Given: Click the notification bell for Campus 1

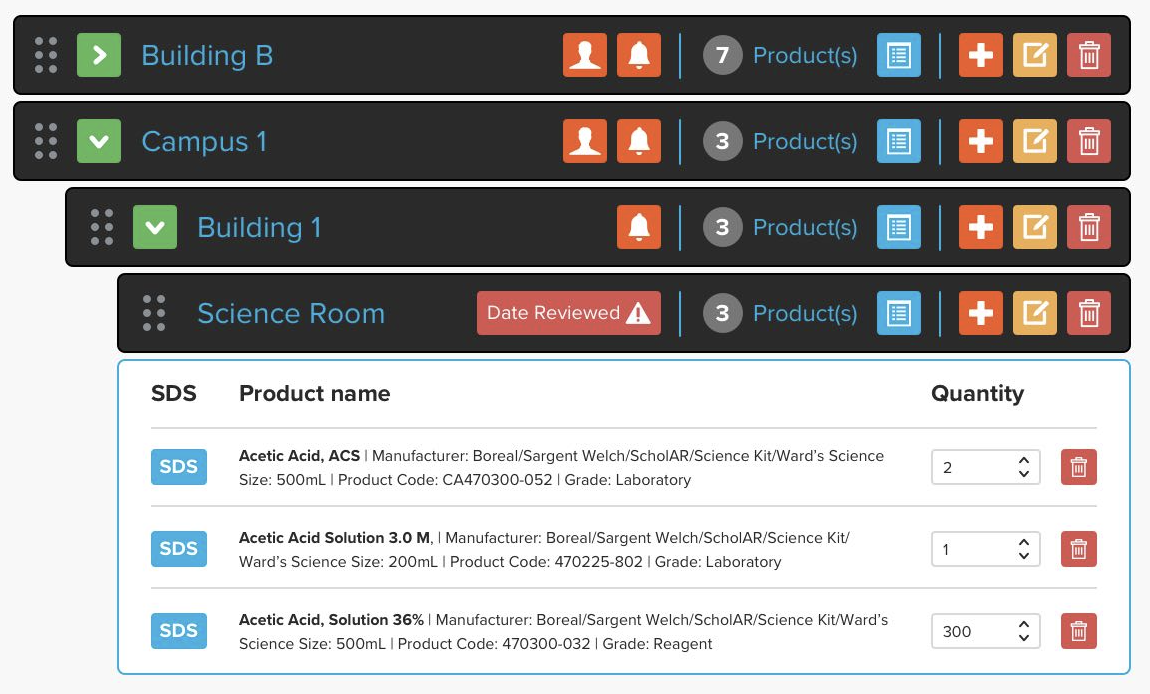Looking at the screenshot, I should coord(640,141).
